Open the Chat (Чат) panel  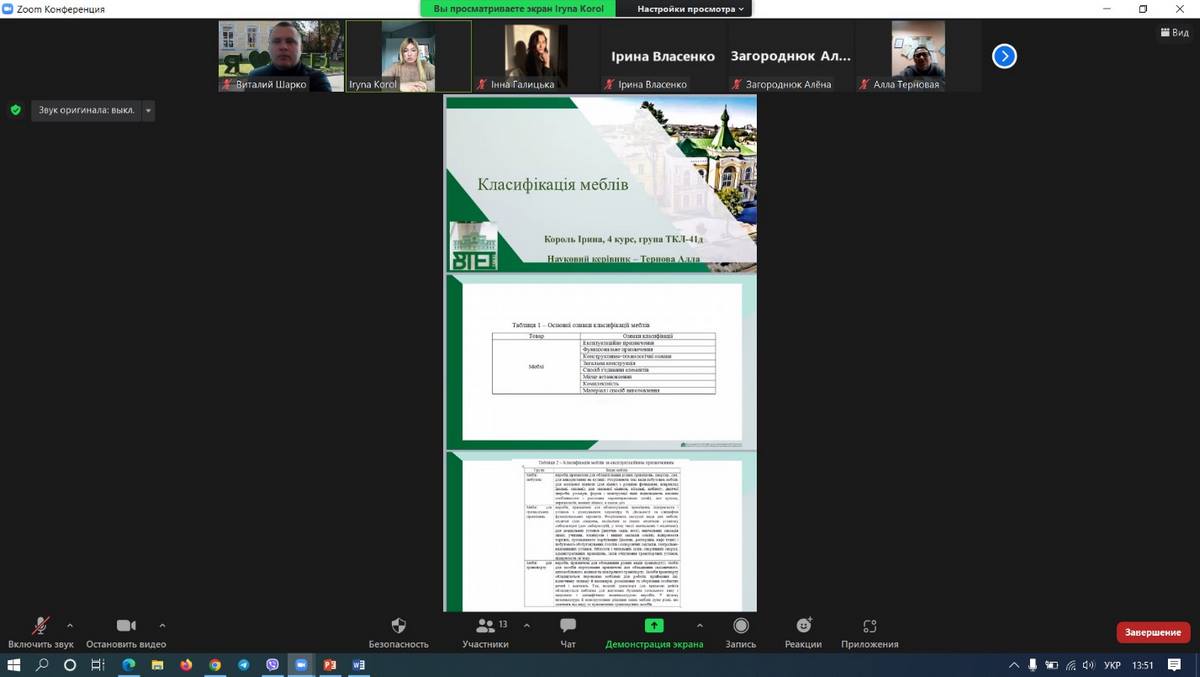pos(567,626)
